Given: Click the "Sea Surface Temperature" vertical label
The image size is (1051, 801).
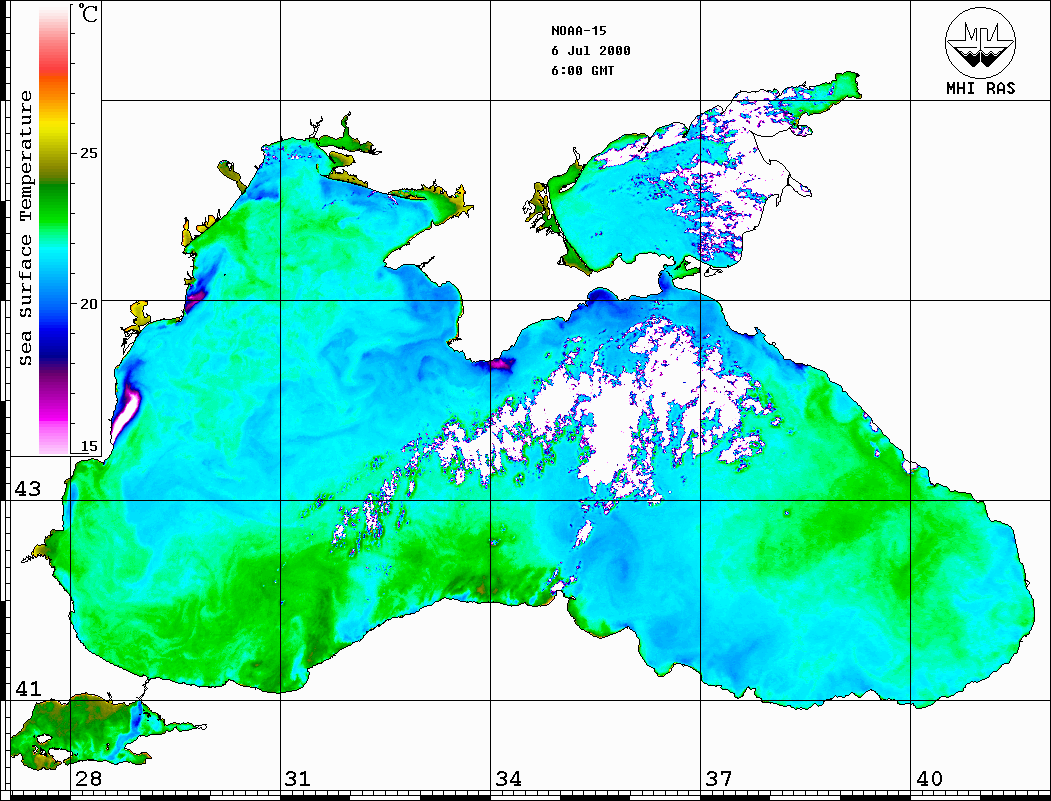Looking at the screenshot, I should pyautogui.click(x=25, y=229).
